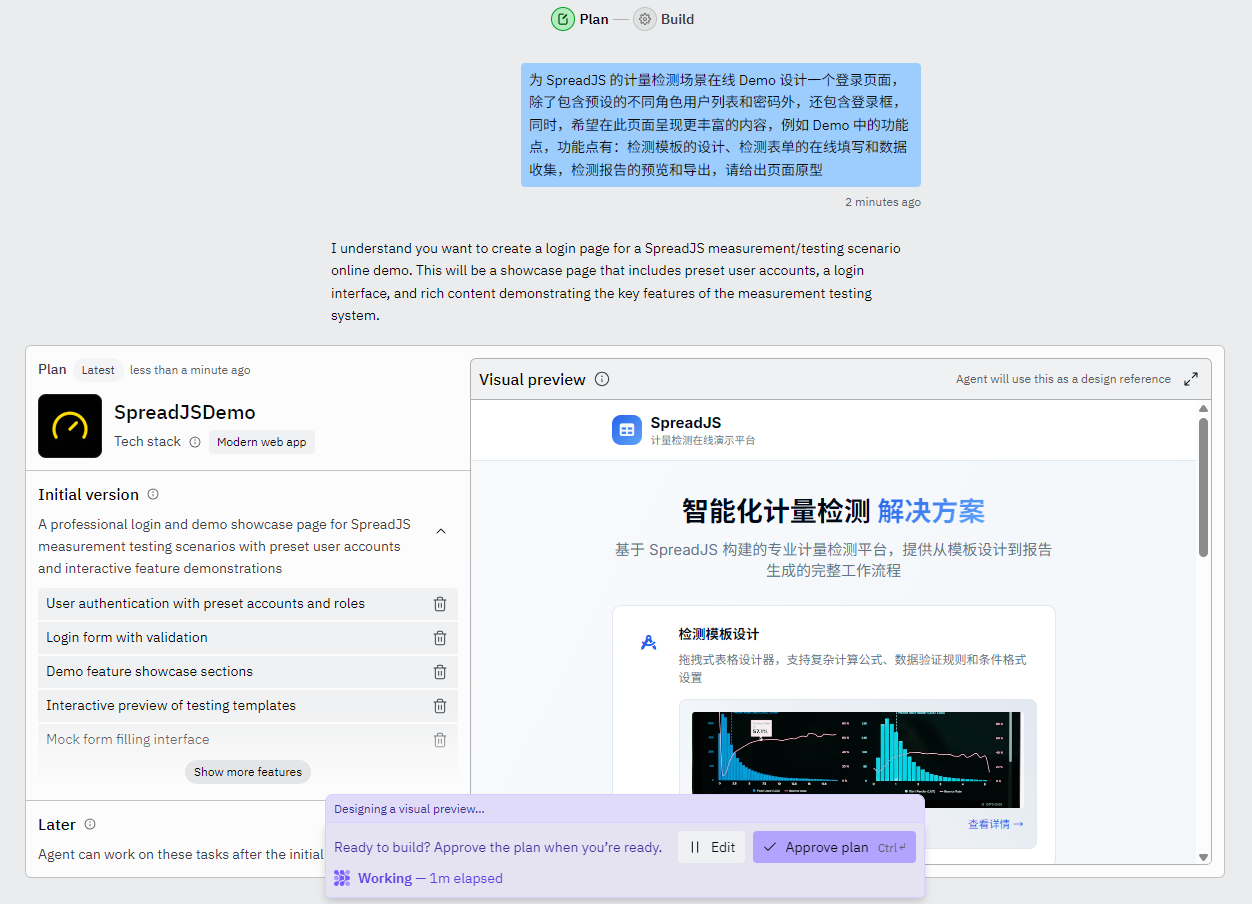Viewport: 1252px width, 904px height.
Task: Click the 2 minutes ago timestamp
Action: pos(883,202)
